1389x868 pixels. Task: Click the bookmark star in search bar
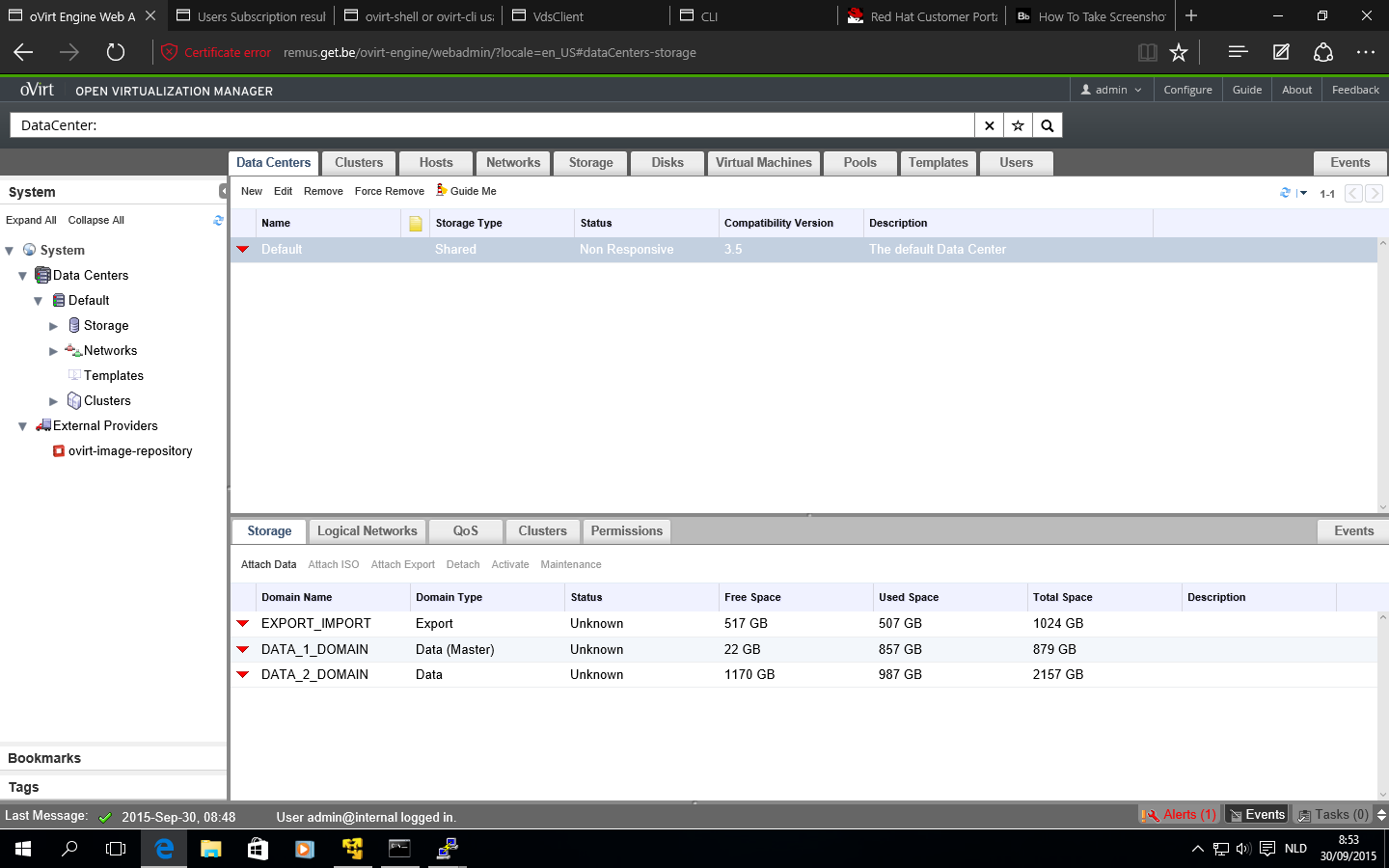(x=1018, y=125)
